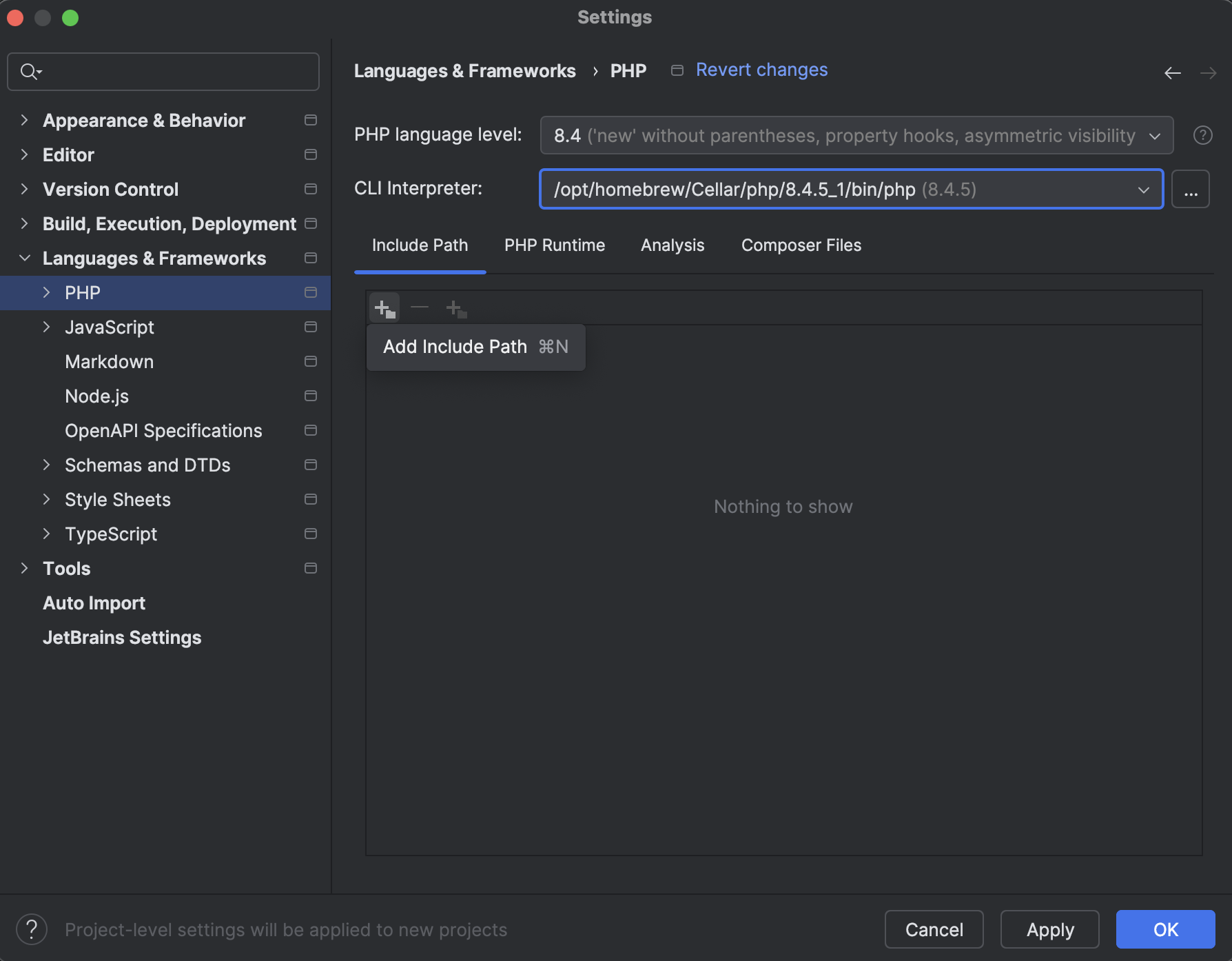Click the Revert changes link
Image resolution: width=1232 pixels, height=961 pixels.
[761, 70]
